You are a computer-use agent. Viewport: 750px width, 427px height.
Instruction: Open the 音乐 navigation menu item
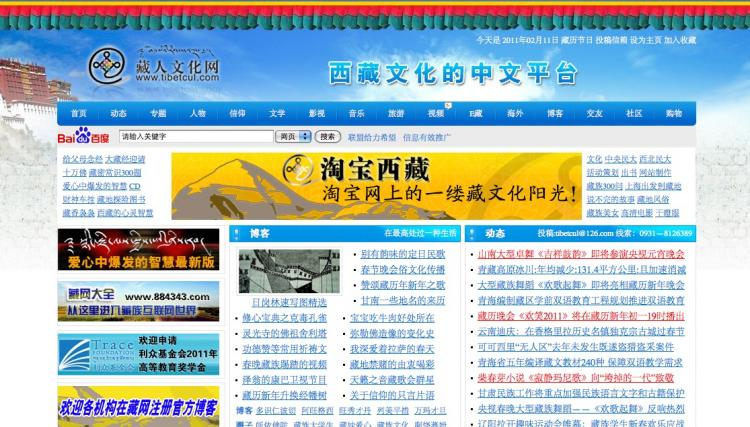(357, 114)
